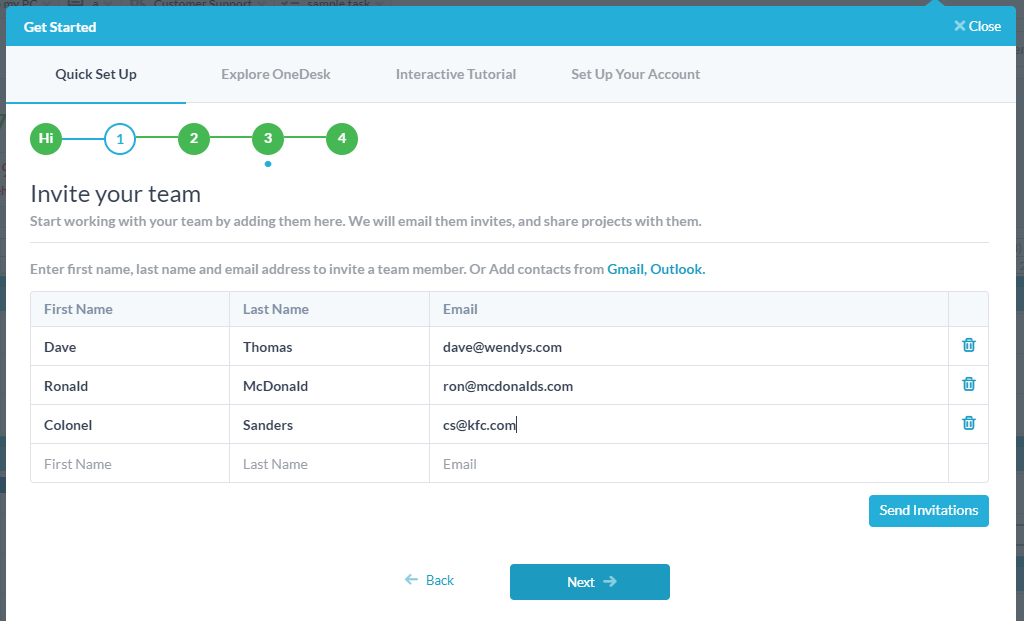The height and width of the screenshot is (621, 1024).
Task: Jump to step Hi in the progress bar
Action: (45, 138)
